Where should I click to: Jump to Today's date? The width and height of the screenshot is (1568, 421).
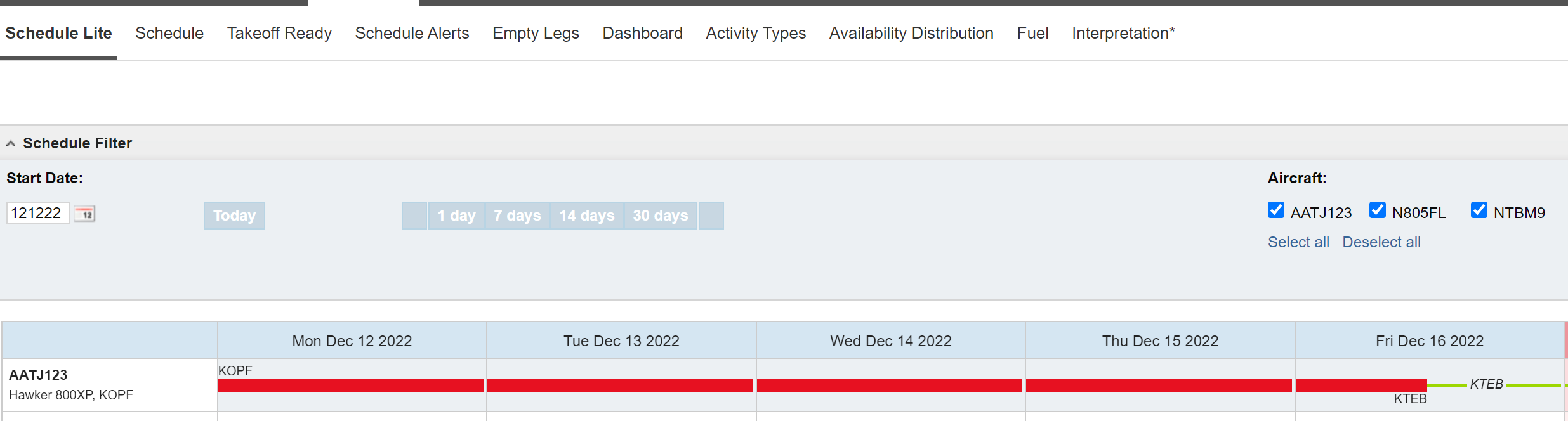point(234,216)
